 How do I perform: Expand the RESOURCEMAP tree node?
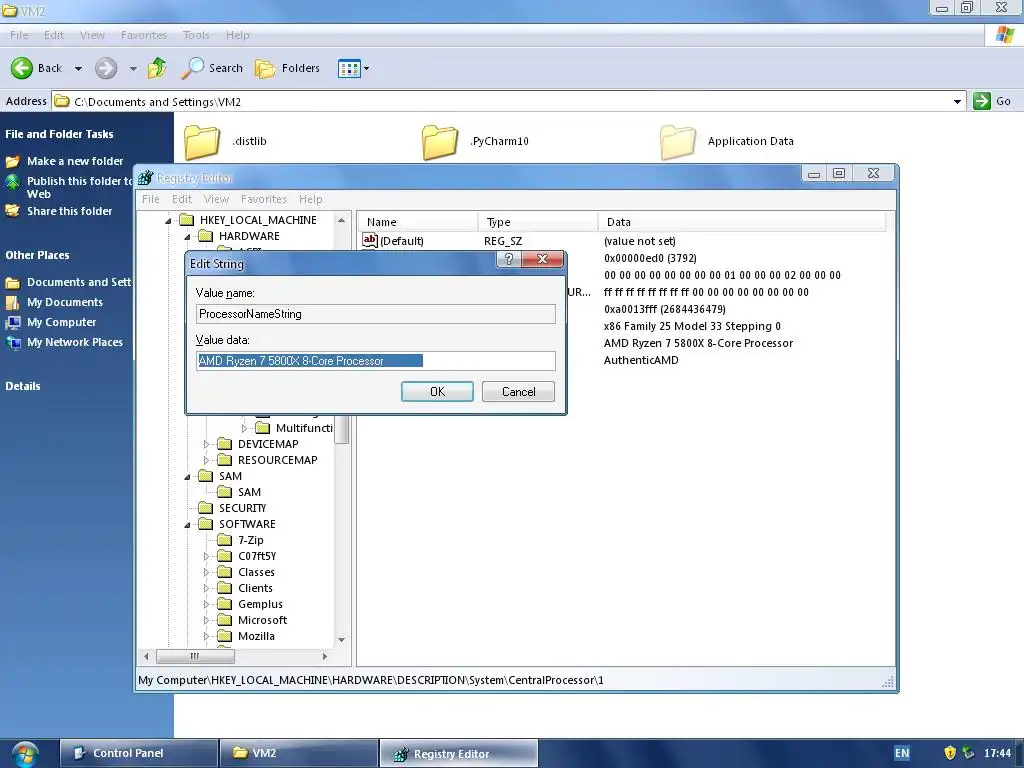tap(206, 460)
